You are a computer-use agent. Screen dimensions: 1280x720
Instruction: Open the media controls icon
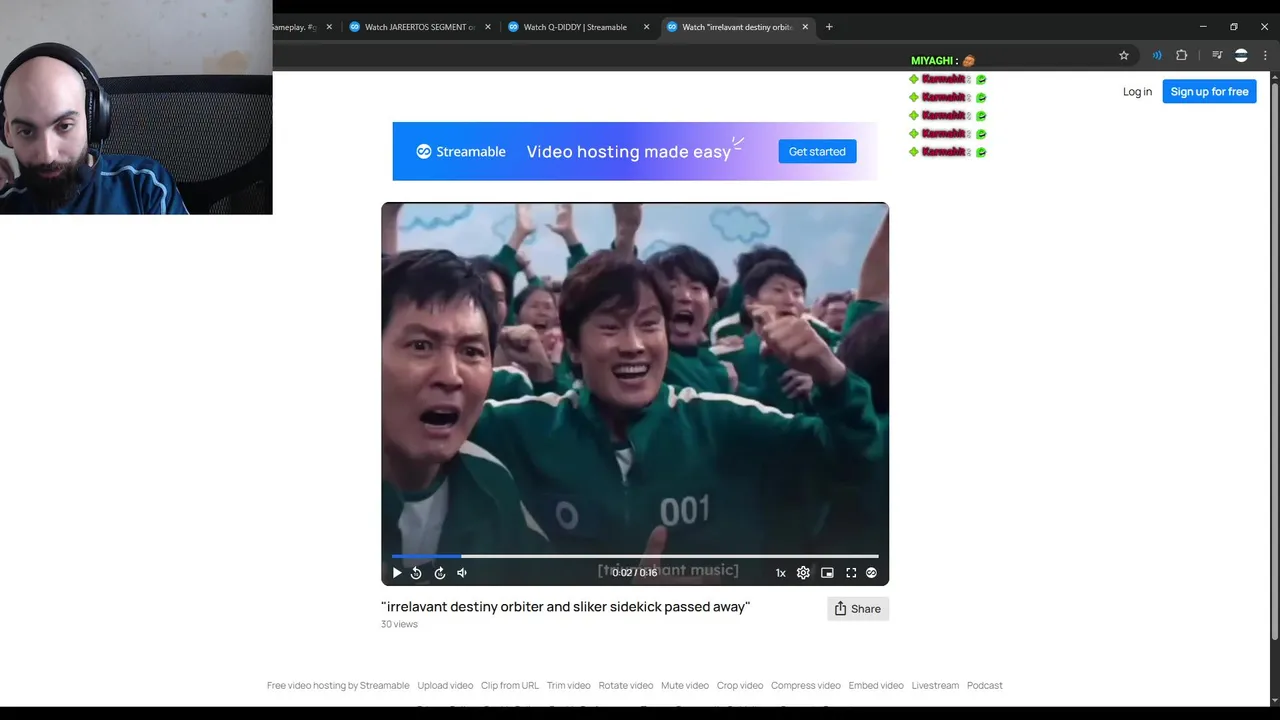coord(1217,55)
